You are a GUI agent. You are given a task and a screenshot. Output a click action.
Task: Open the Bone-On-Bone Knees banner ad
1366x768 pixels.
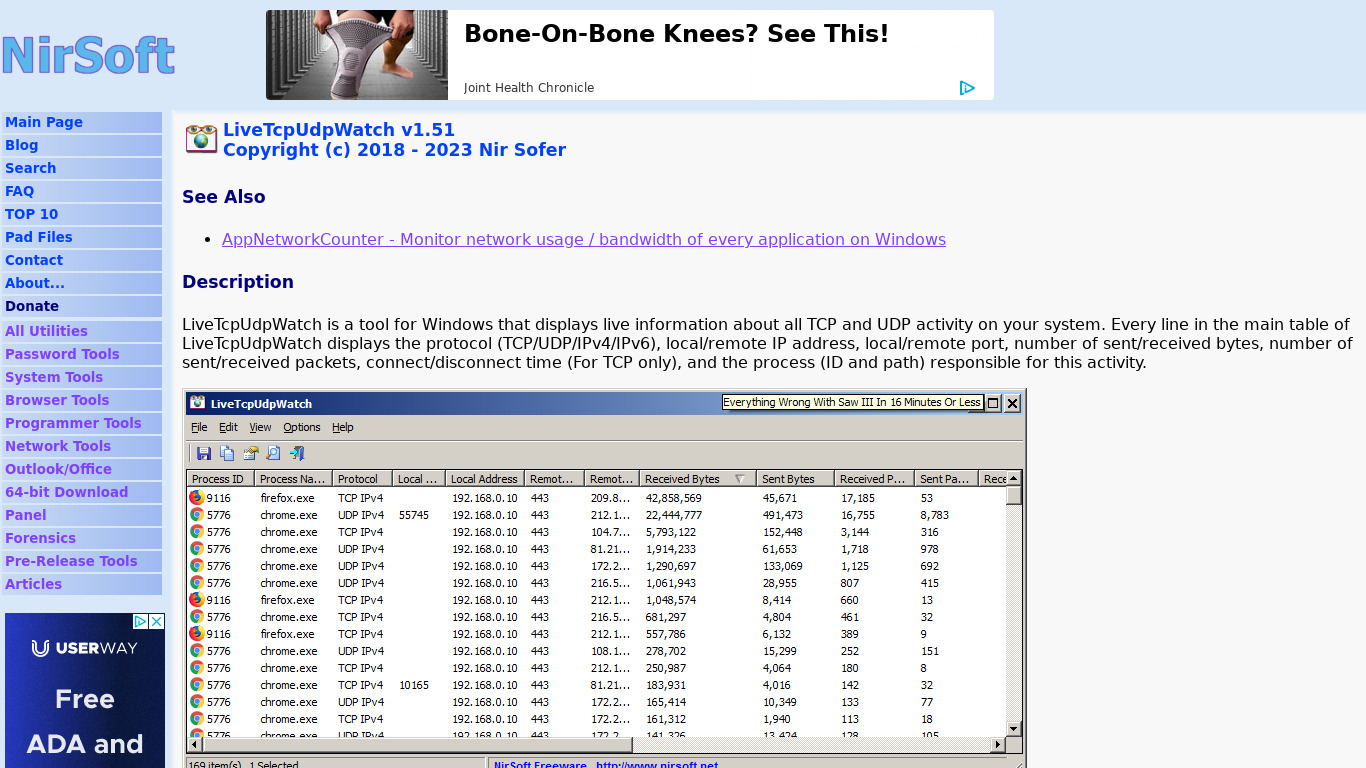click(x=630, y=55)
